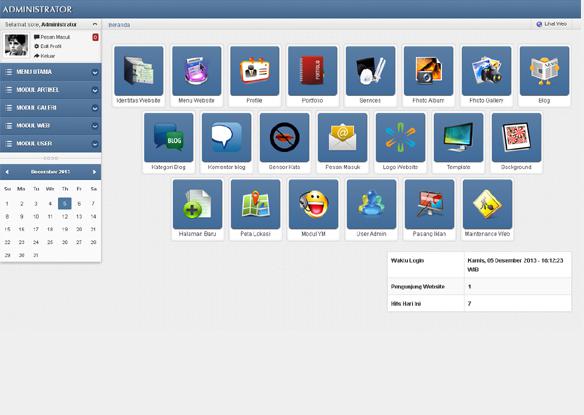Open the Profile module icon
Screen dimensions: 584x415
[255, 71]
